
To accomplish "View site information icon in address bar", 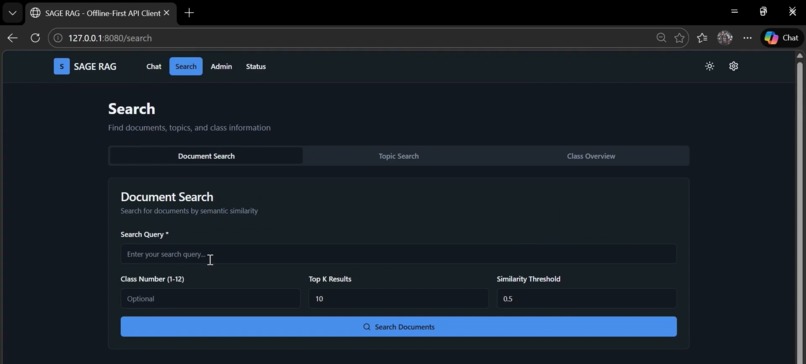I will [x=58, y=38].
